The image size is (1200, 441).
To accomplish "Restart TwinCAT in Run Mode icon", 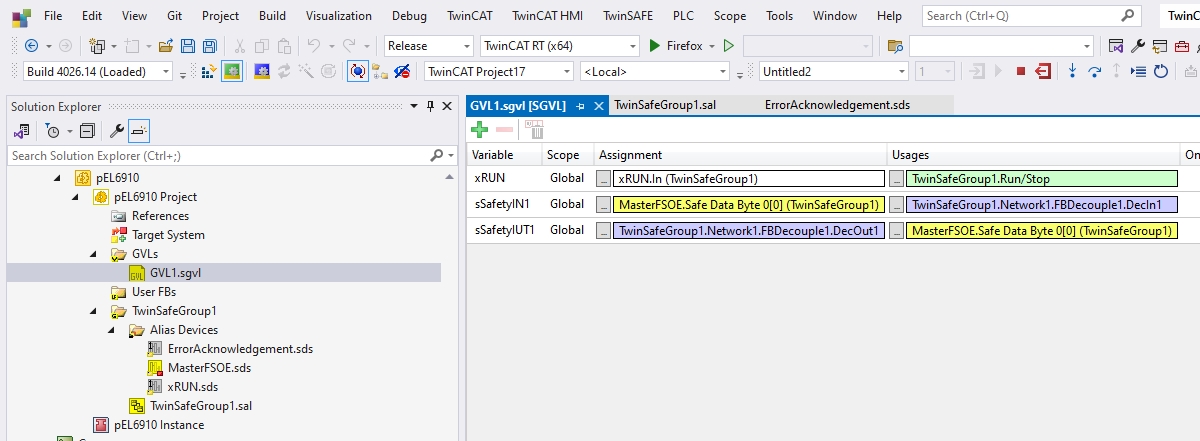I will click(x=231, y=71).
